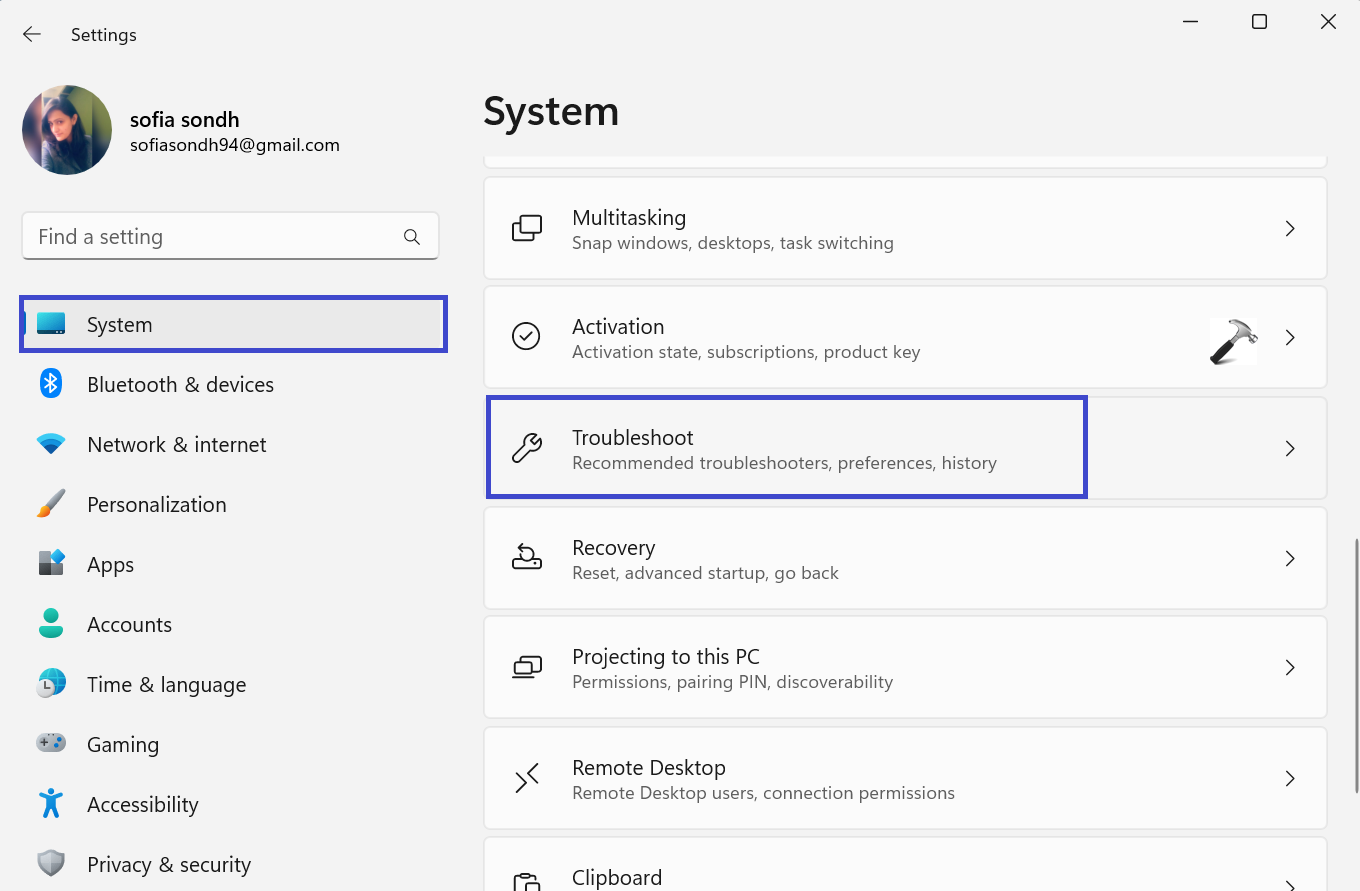The image size is (1360, 891).
Task: Click the Network & internet Wi-Fi icon
Action: [x=51, y=444]
